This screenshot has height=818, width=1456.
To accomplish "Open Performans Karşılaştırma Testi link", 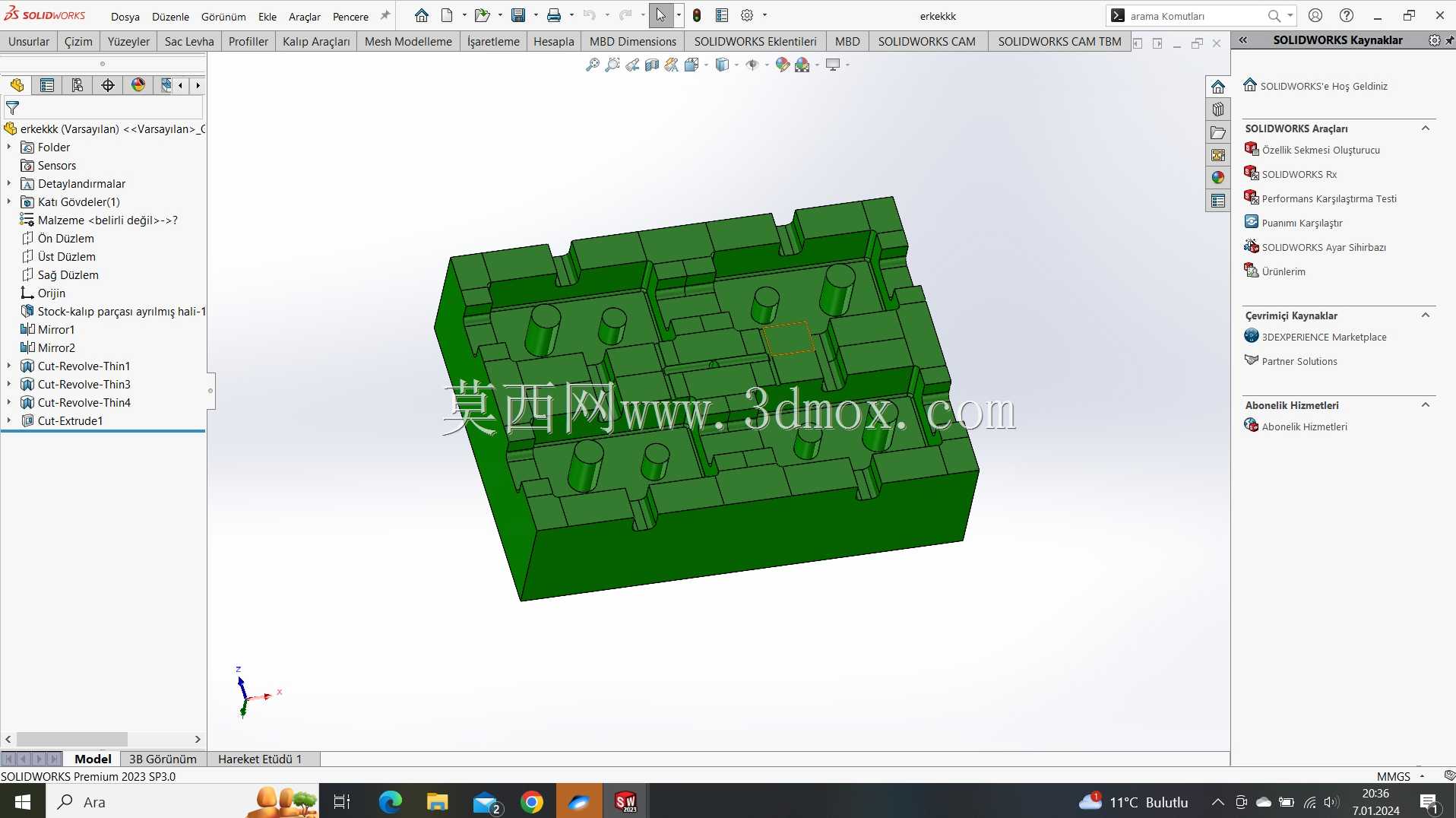I will click(1329, 198).
